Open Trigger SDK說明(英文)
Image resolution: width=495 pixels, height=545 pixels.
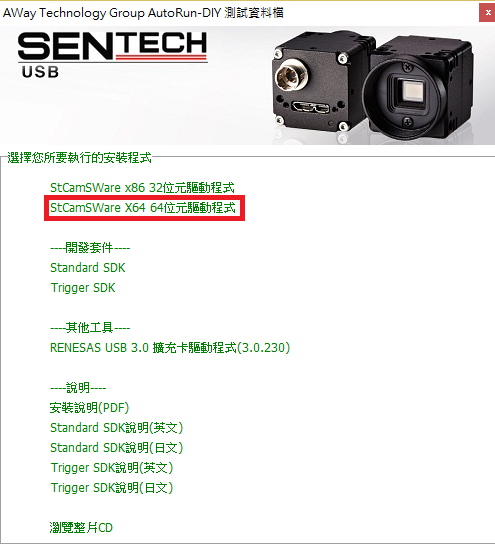tap(112, 468)
